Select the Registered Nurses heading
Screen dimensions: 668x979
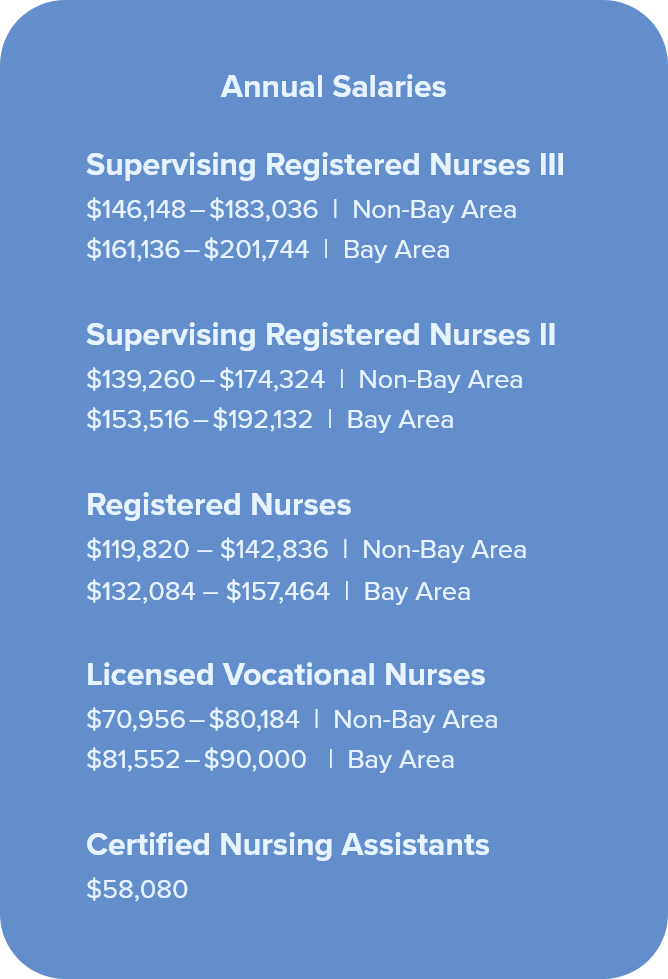coord(219,505)
